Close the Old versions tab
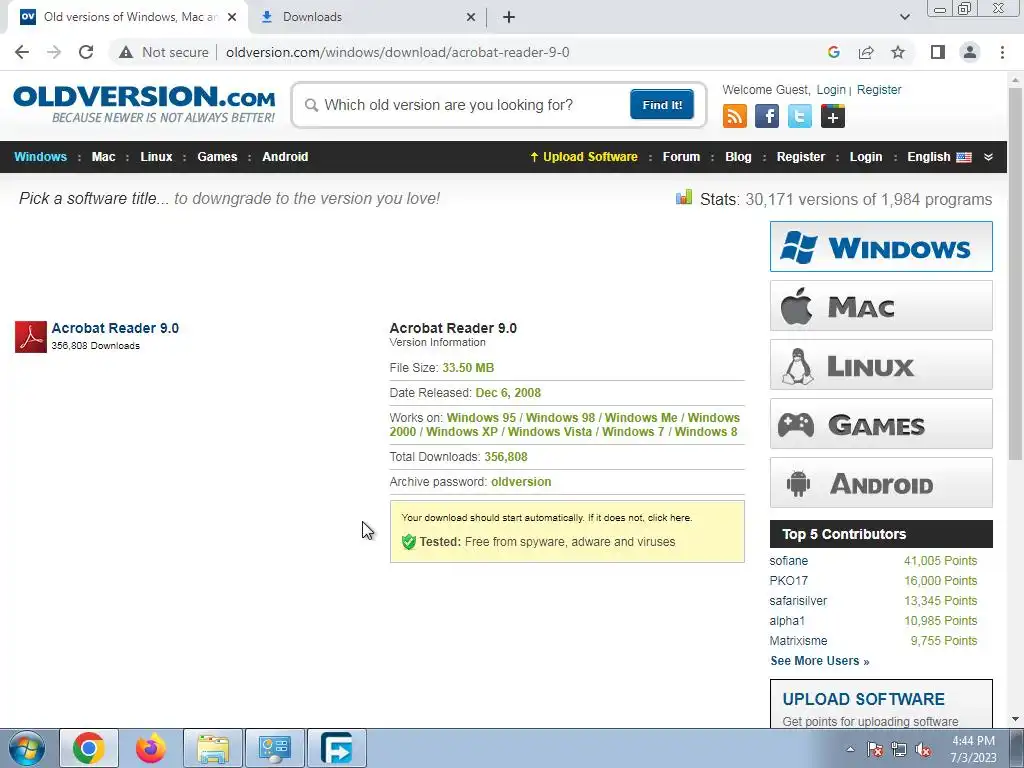Viewport: 1024px width, 768px height. coord(232,17)
